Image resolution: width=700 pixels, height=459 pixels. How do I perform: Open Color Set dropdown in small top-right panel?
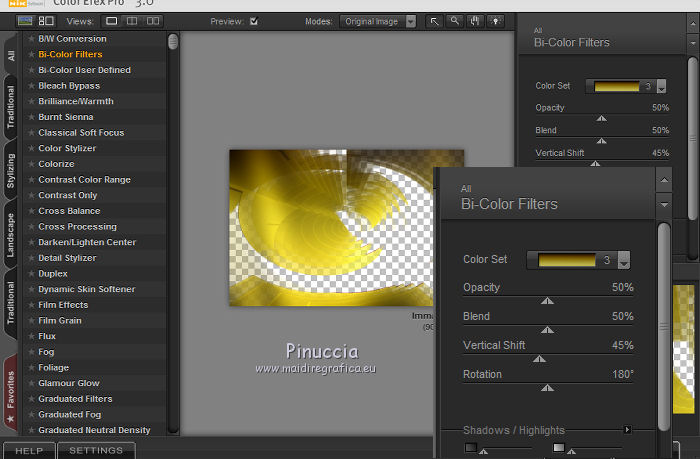click(x=661, y=86)
